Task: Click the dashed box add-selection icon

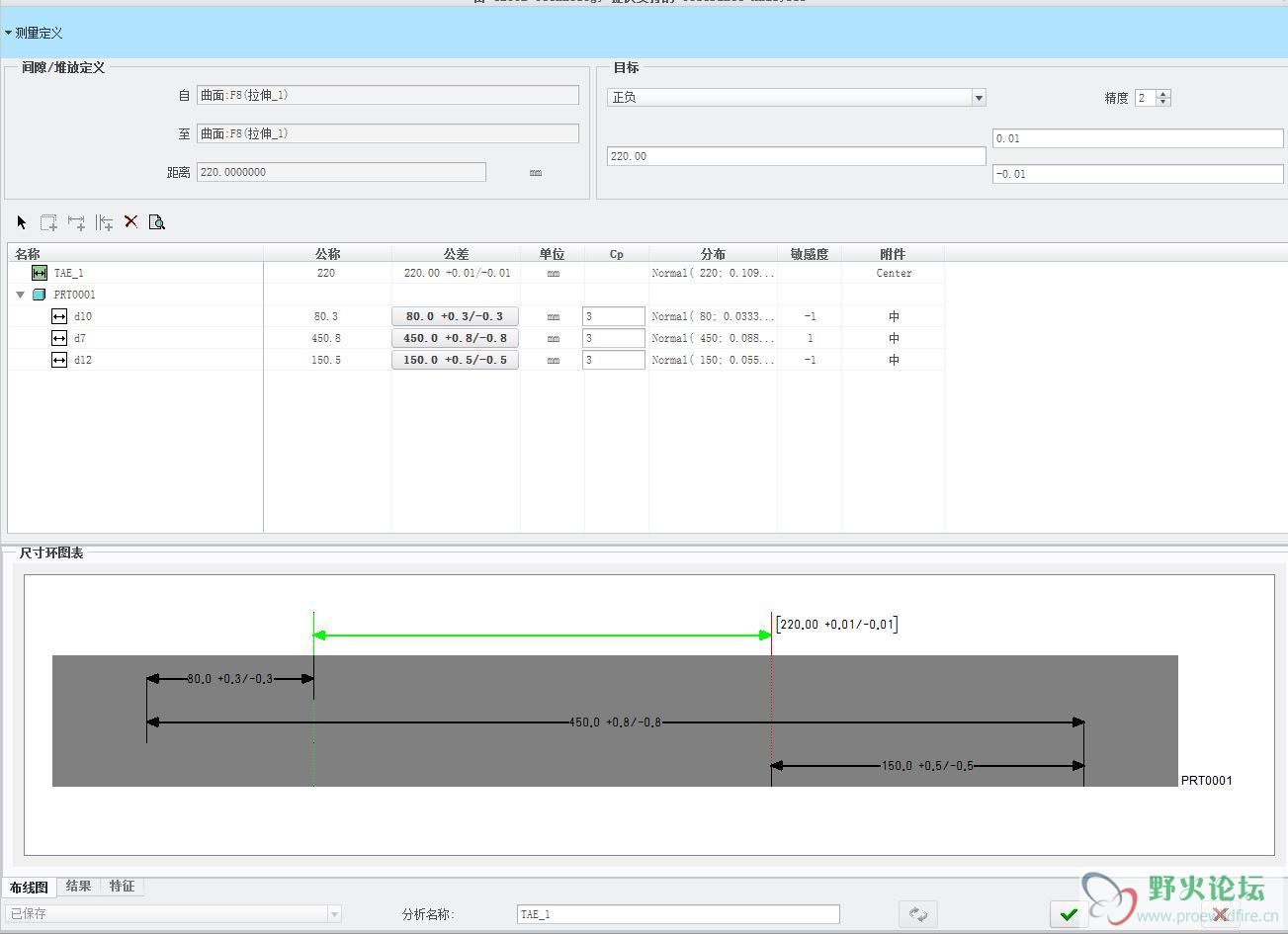Action: pos(48,222)
